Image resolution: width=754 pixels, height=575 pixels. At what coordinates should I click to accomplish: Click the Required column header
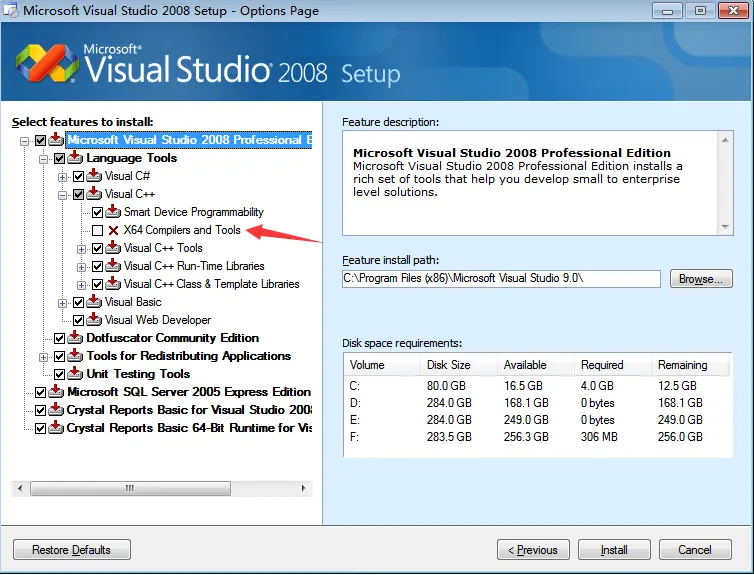click(x=613, y=365)
